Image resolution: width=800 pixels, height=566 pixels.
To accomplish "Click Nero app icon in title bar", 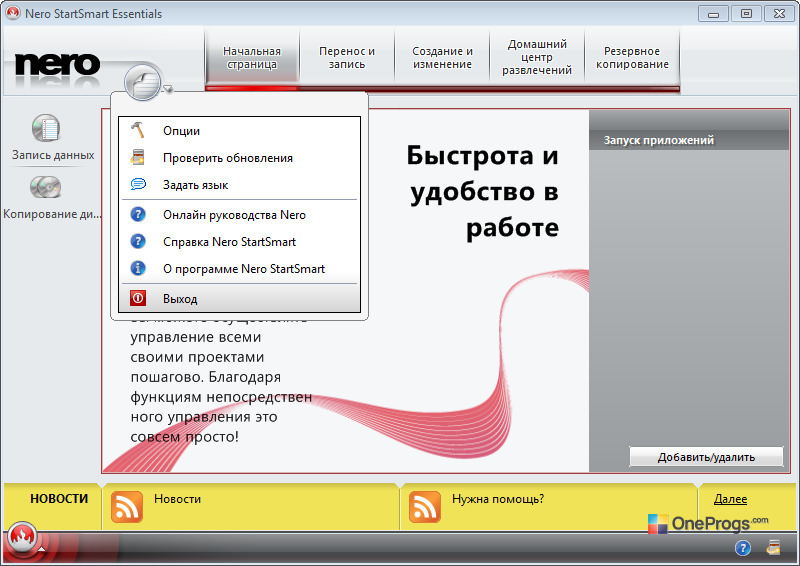I will [x=13, y=13].
